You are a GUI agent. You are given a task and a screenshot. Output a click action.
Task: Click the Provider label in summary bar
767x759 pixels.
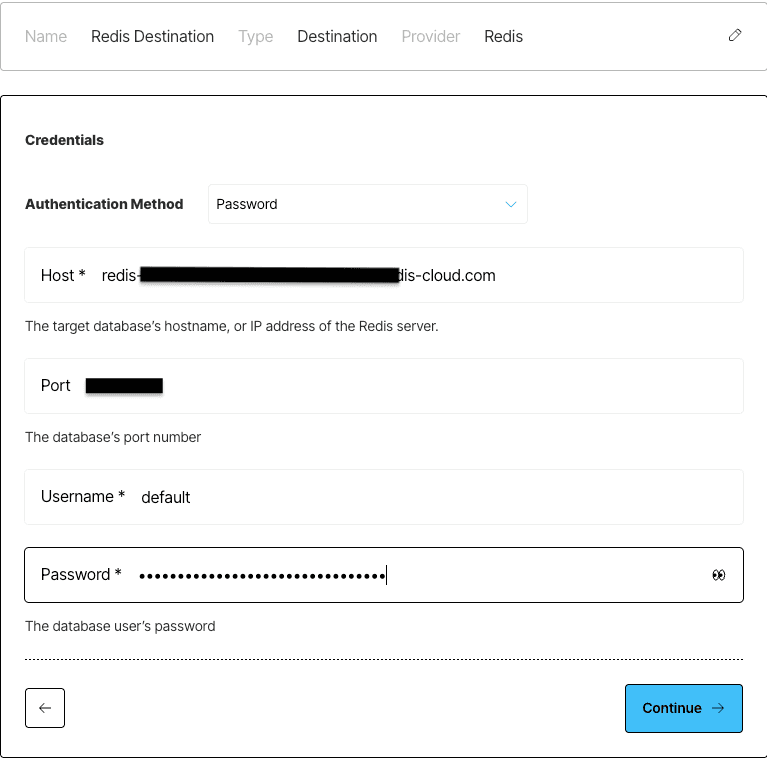(430, 37)
